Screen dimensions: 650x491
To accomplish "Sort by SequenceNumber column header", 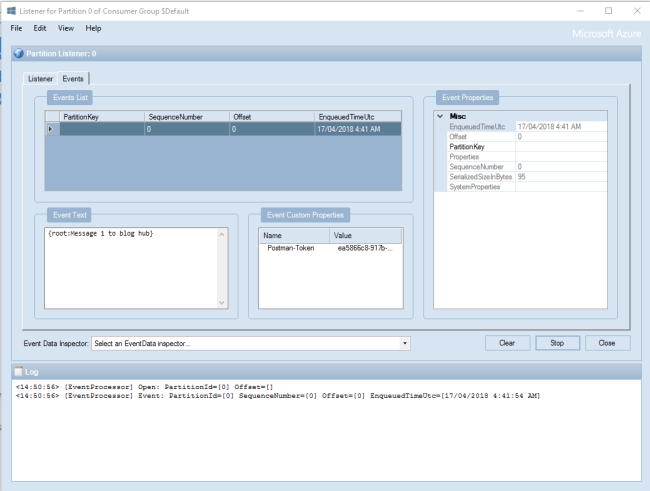I will point(187,117).
